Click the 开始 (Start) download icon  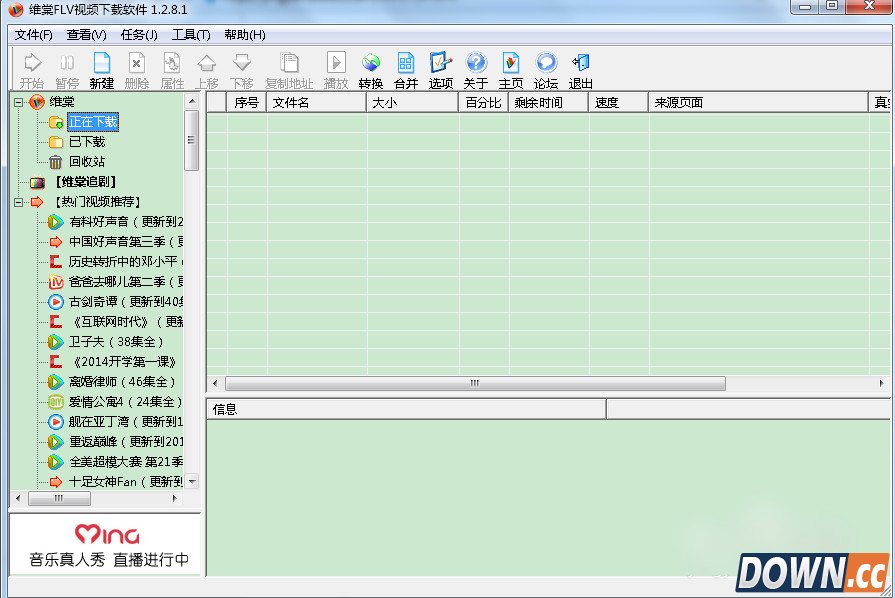click(31, 67)
